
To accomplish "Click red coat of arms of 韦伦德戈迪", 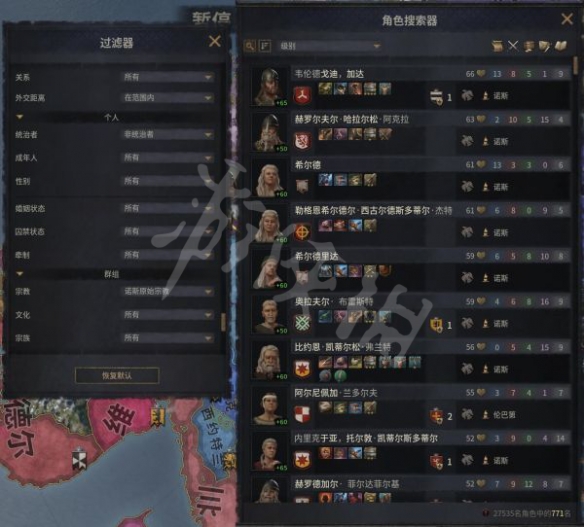I will pyautogui.click(x=303, y=95).
